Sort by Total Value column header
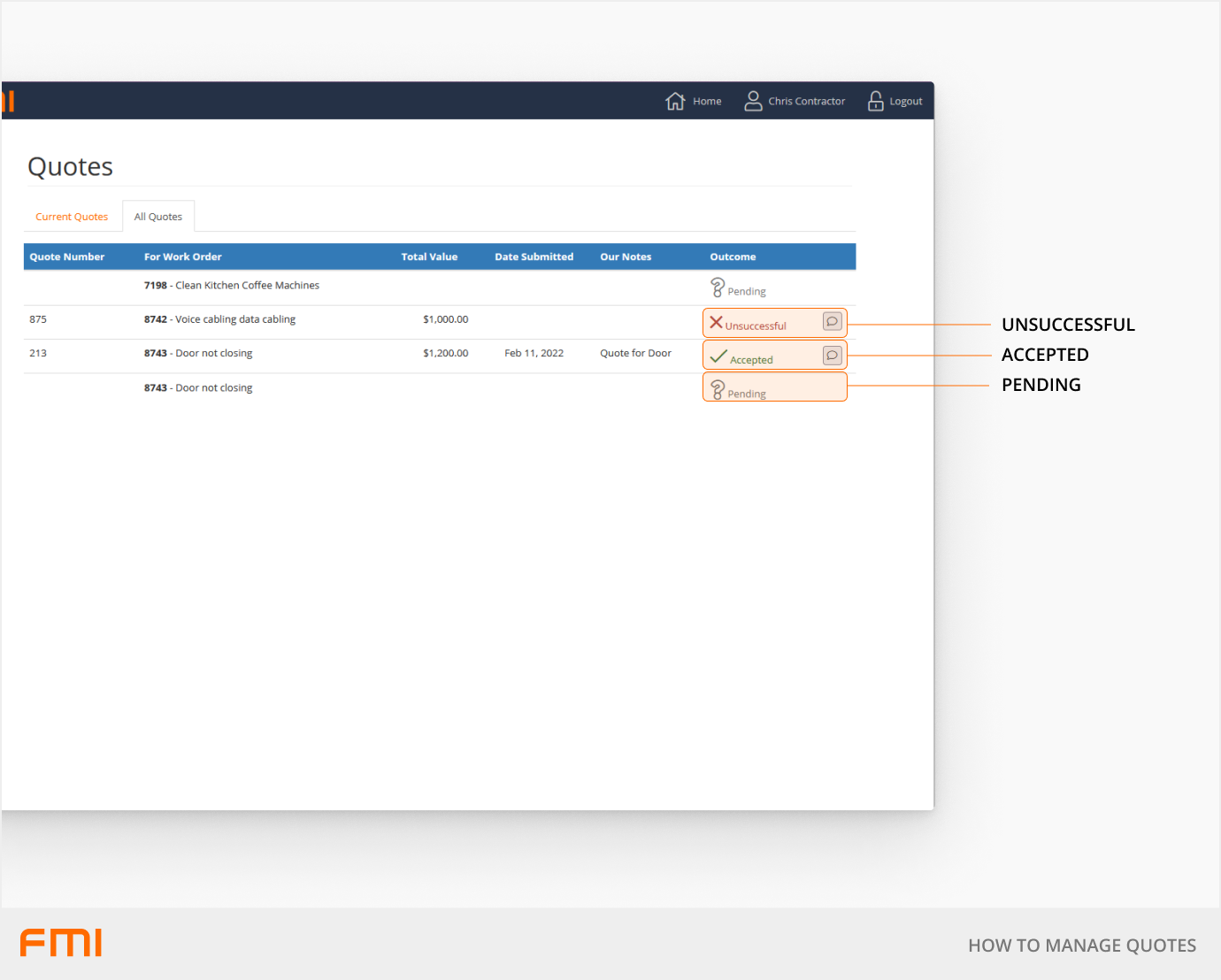 [x=429, y=257]
